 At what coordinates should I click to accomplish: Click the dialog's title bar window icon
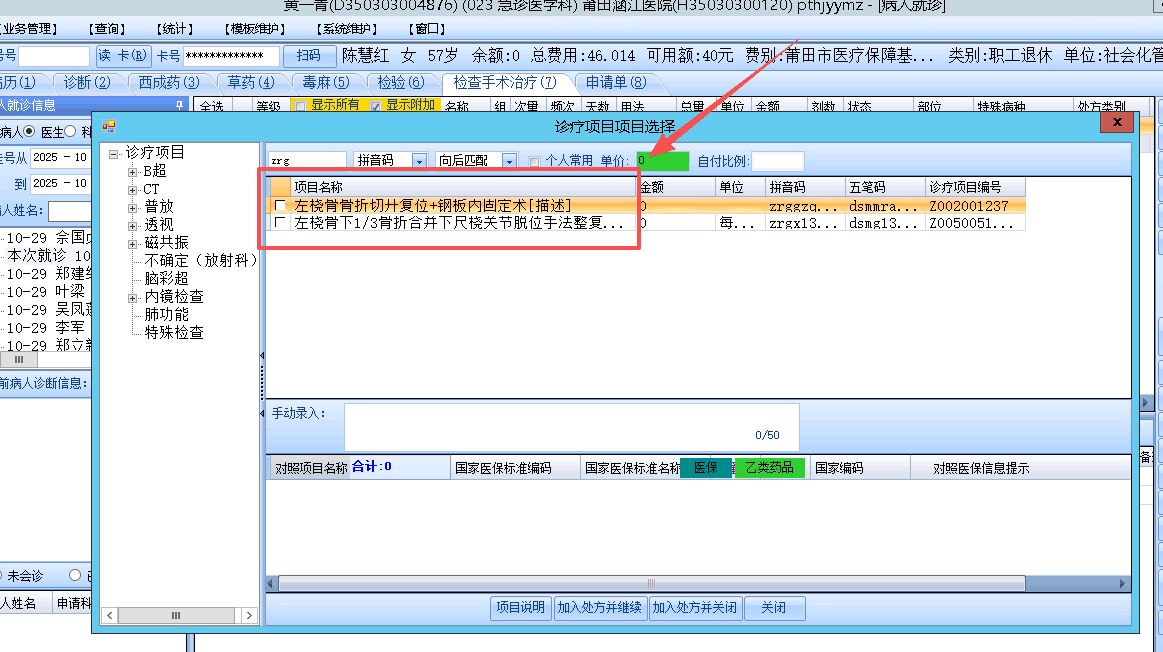point(109,126)
